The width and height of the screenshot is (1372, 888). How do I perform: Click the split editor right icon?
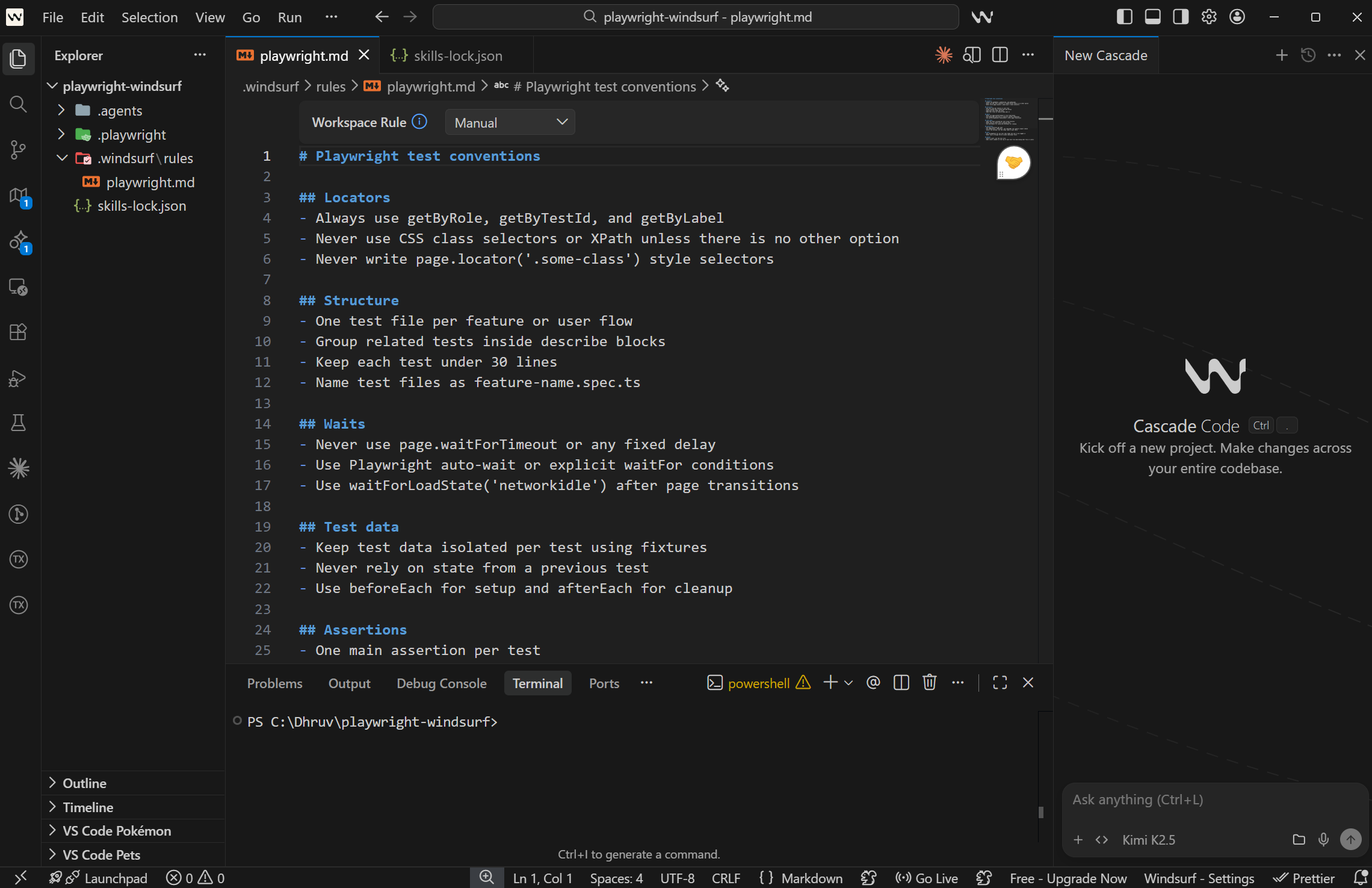1000,55
